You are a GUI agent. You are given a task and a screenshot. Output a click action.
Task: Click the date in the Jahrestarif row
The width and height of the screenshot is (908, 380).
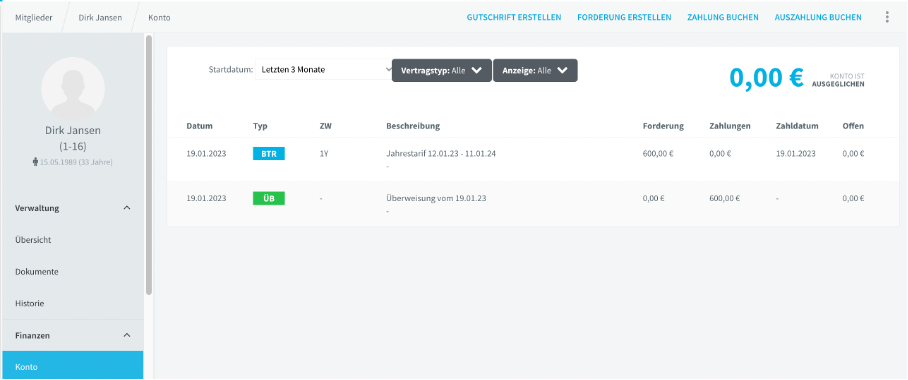point(206,154)
